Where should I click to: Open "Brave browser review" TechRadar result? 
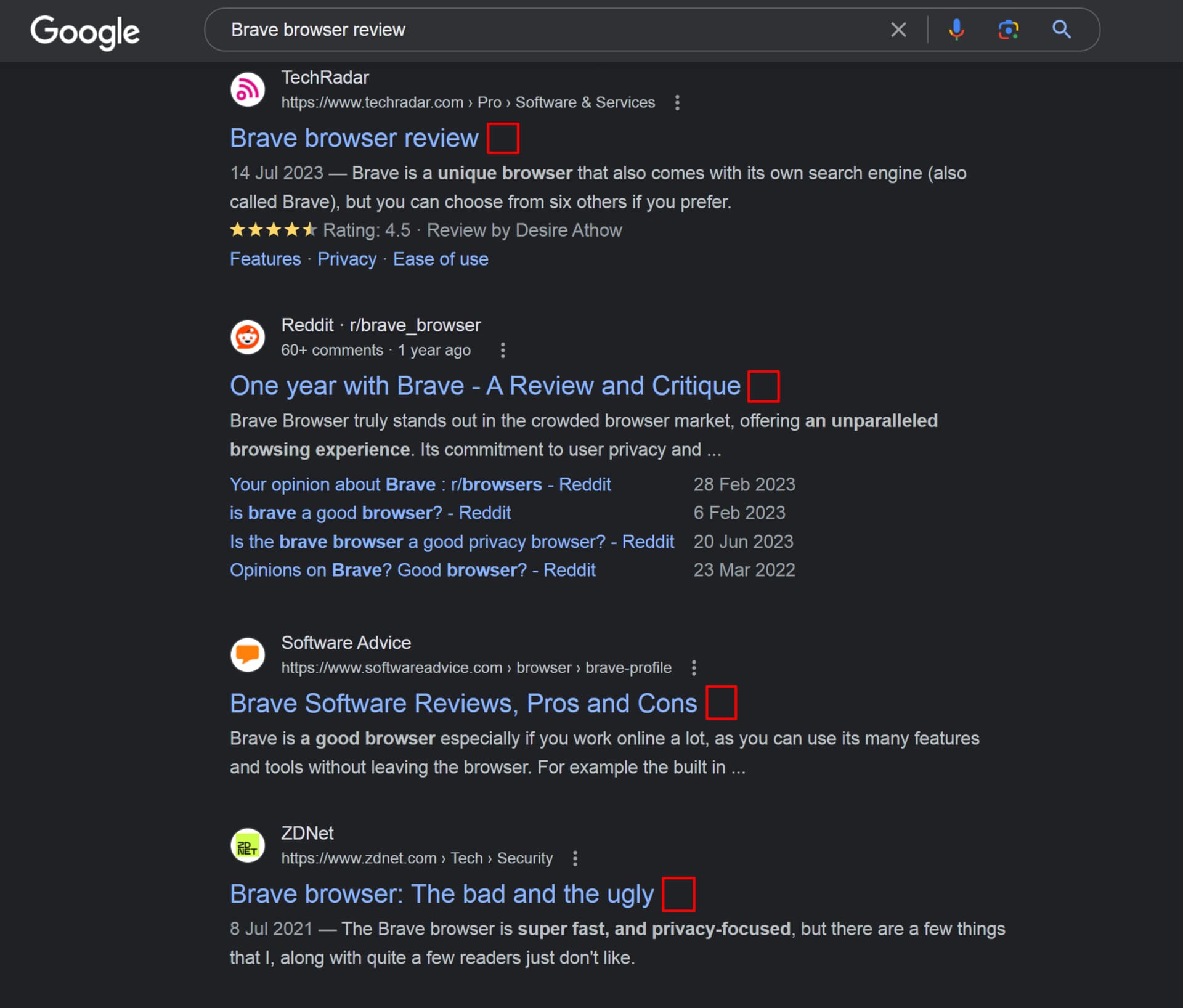(x=354, y=138)
